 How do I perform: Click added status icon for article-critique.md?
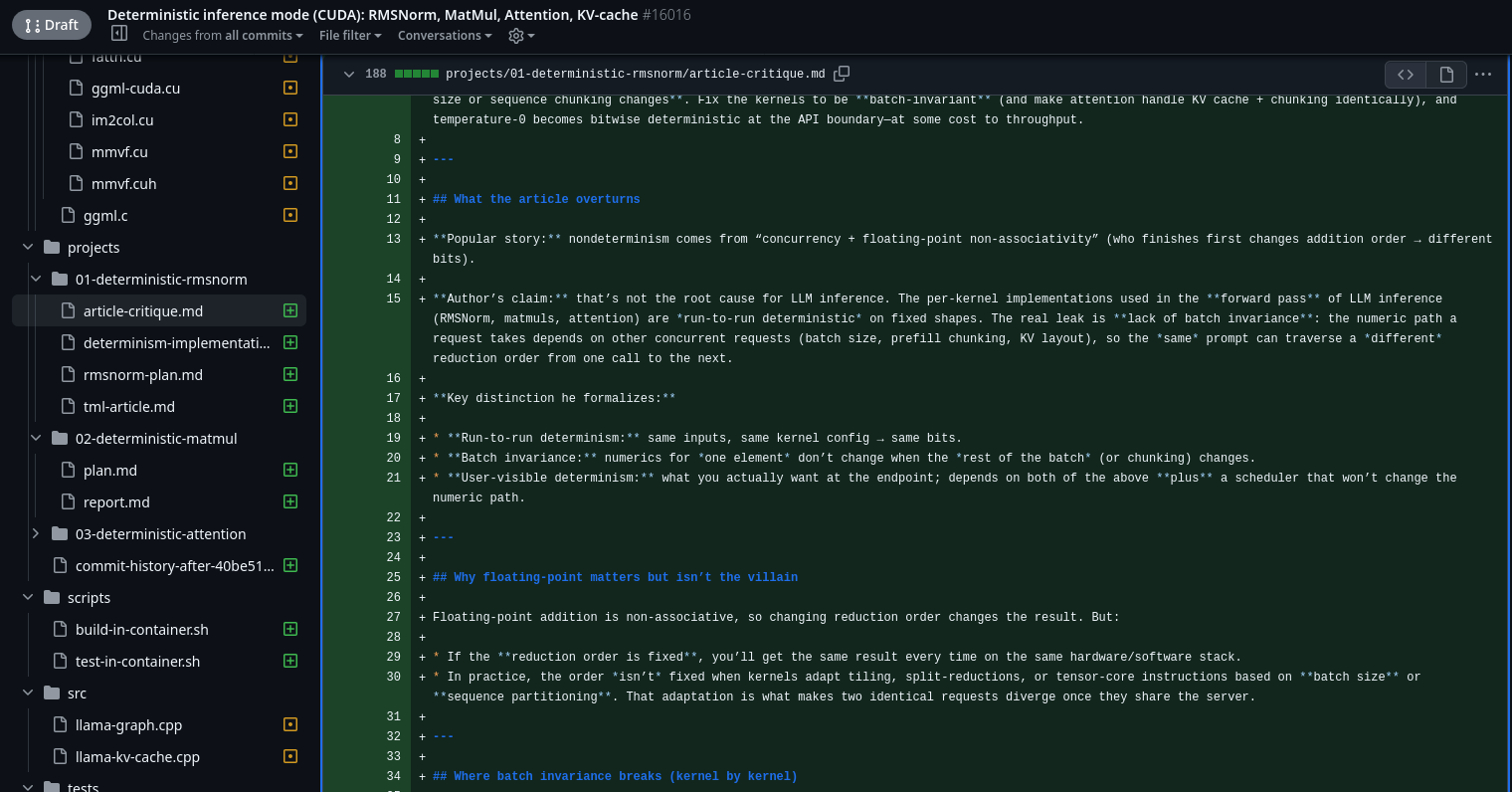290,311
